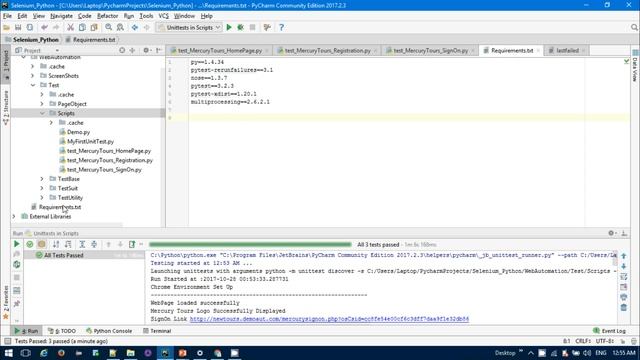Open the TODO tool window
The height and width of the screenshot is (360, 640).
[62, 331]
